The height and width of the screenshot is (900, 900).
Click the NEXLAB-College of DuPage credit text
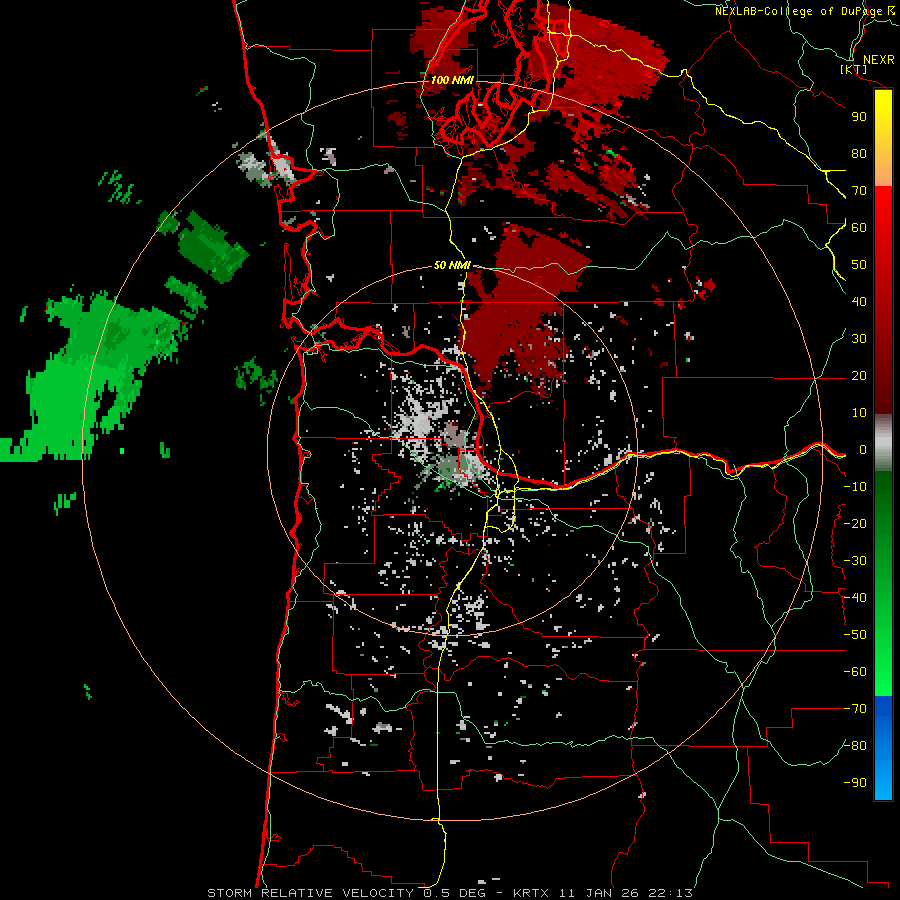pos(798,11)
